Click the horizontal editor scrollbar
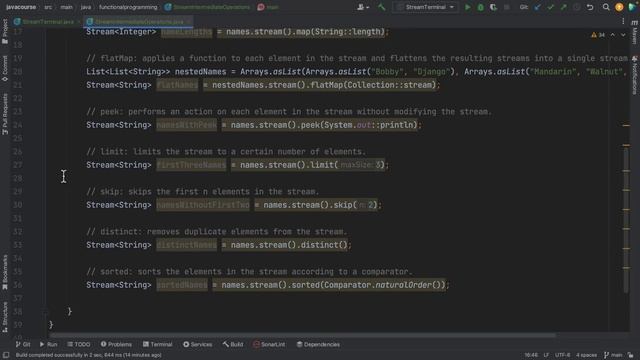 (x=302, y=335)
